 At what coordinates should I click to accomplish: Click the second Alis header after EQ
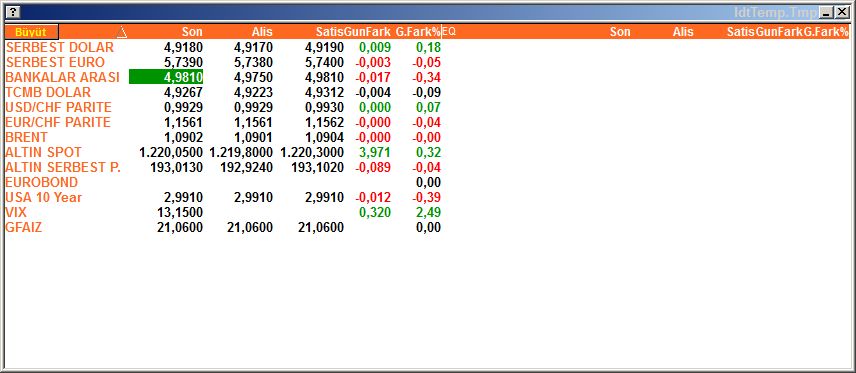pos(683,32)
